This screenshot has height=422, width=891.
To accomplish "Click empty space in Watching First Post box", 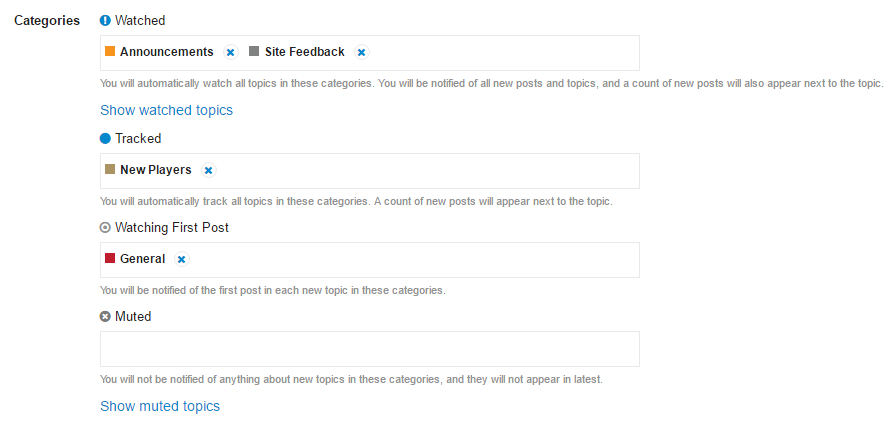I will click(415, 260).
